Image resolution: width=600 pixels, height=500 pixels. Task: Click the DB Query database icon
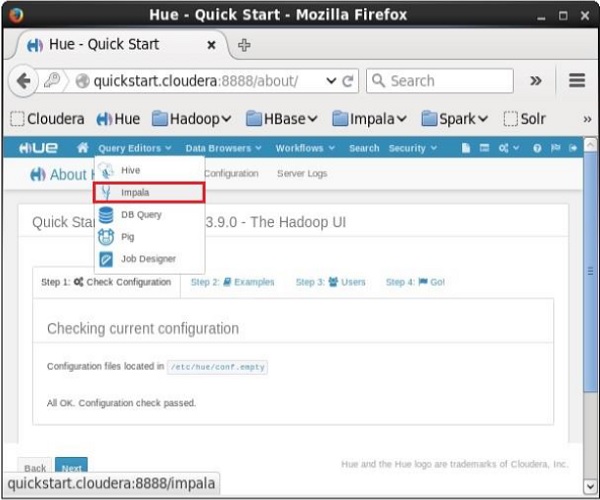[x=108, y=214]
